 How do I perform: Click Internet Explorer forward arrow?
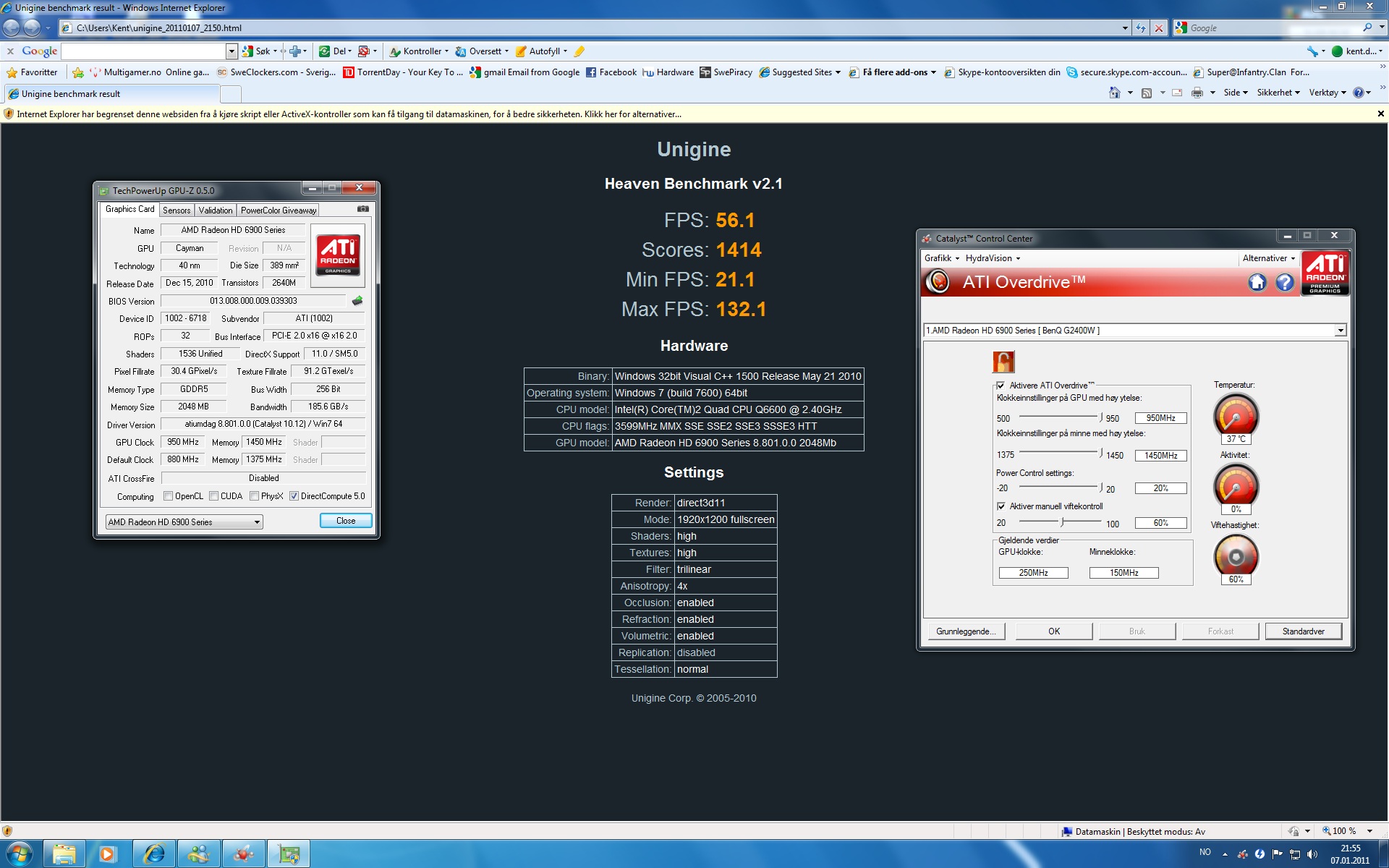point(32,27)
